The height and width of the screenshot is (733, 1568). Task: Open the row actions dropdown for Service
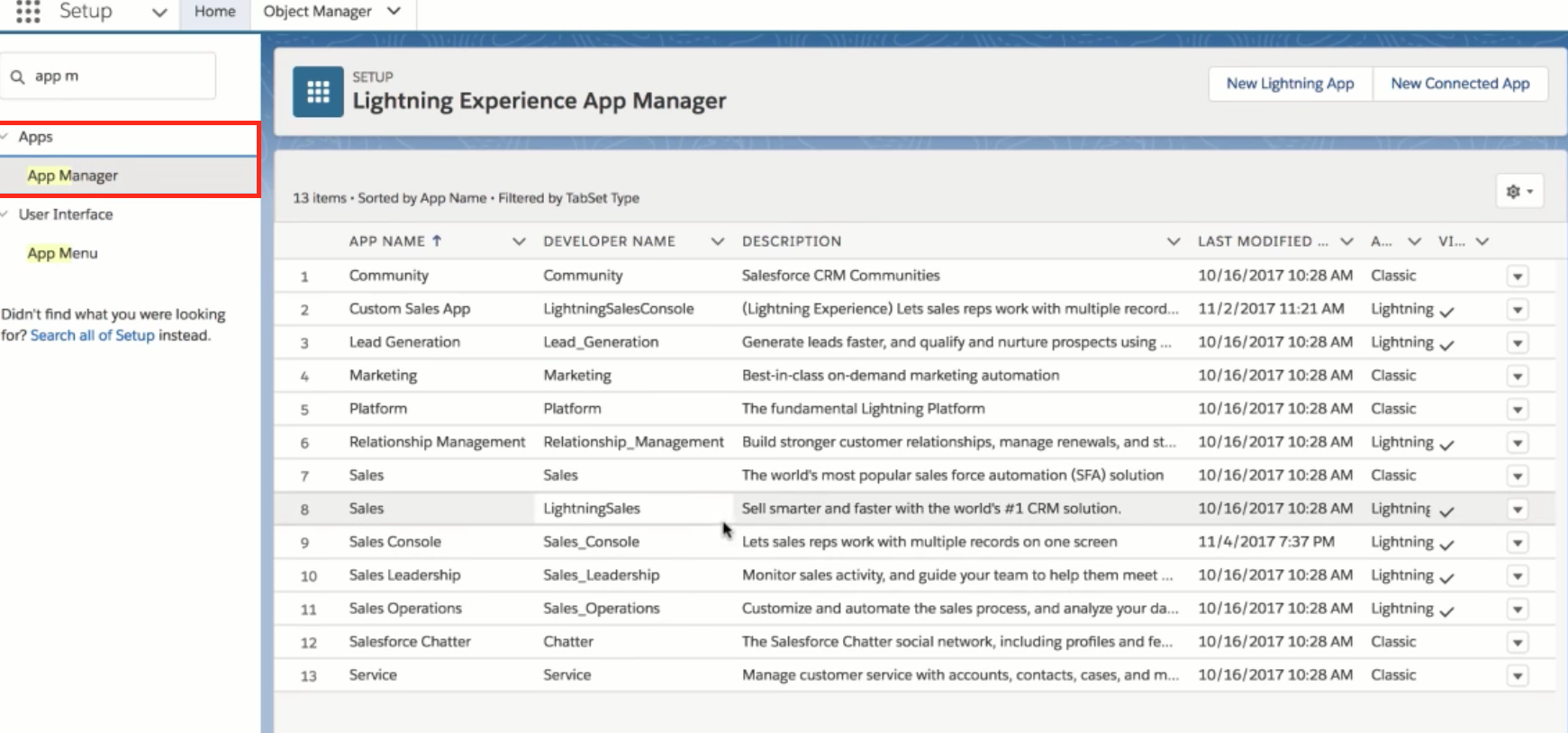pos(1518,676)
